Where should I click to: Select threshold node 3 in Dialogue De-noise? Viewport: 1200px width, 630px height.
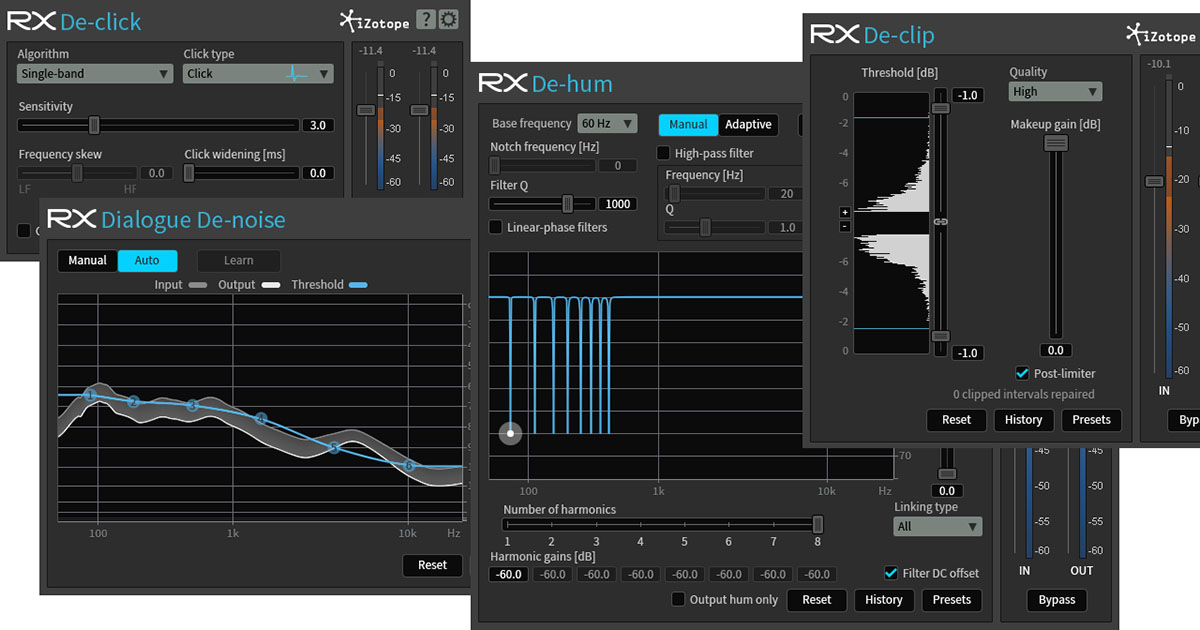193,405
